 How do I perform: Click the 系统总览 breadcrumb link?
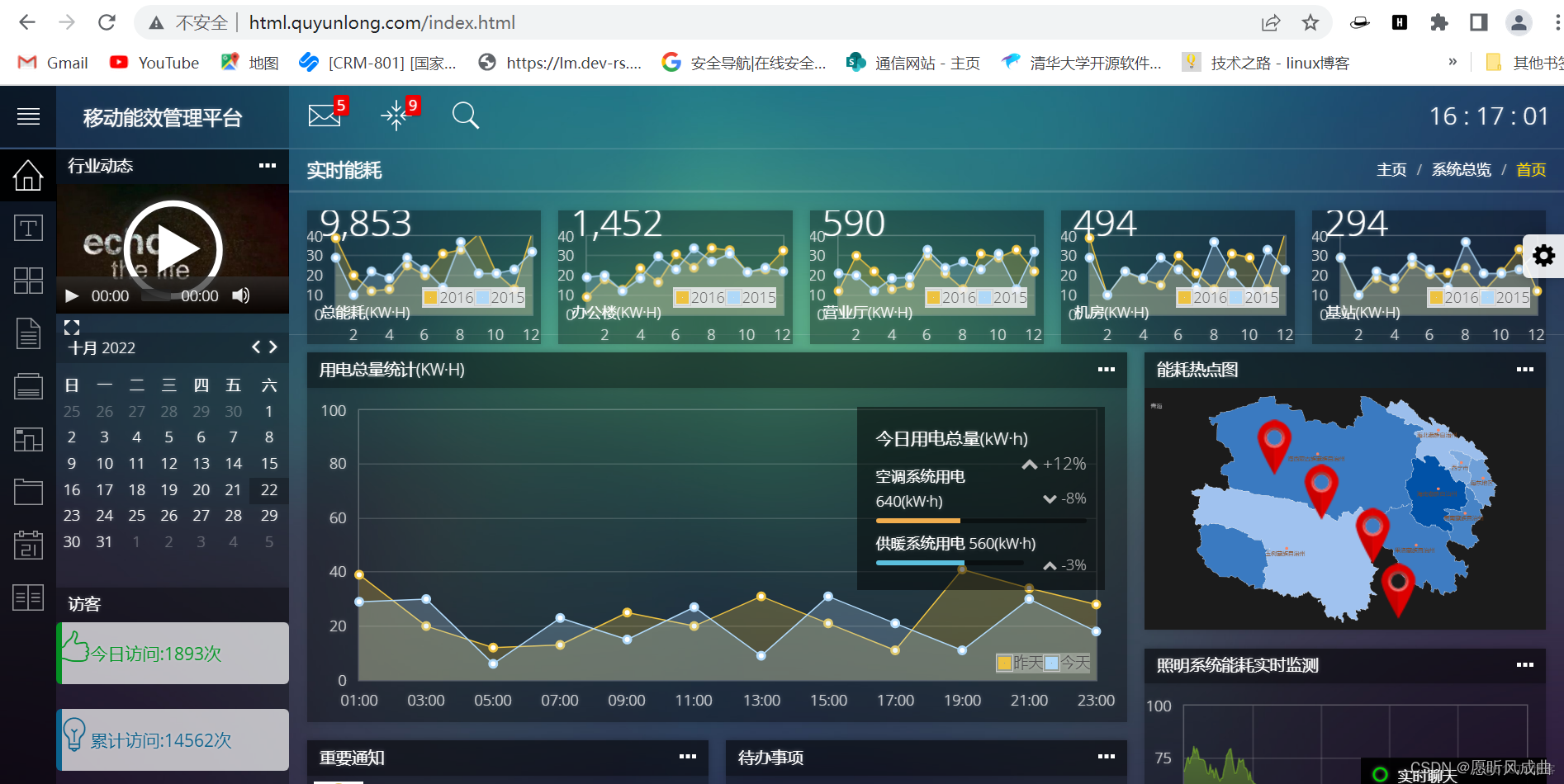(x=1462, y=170)
